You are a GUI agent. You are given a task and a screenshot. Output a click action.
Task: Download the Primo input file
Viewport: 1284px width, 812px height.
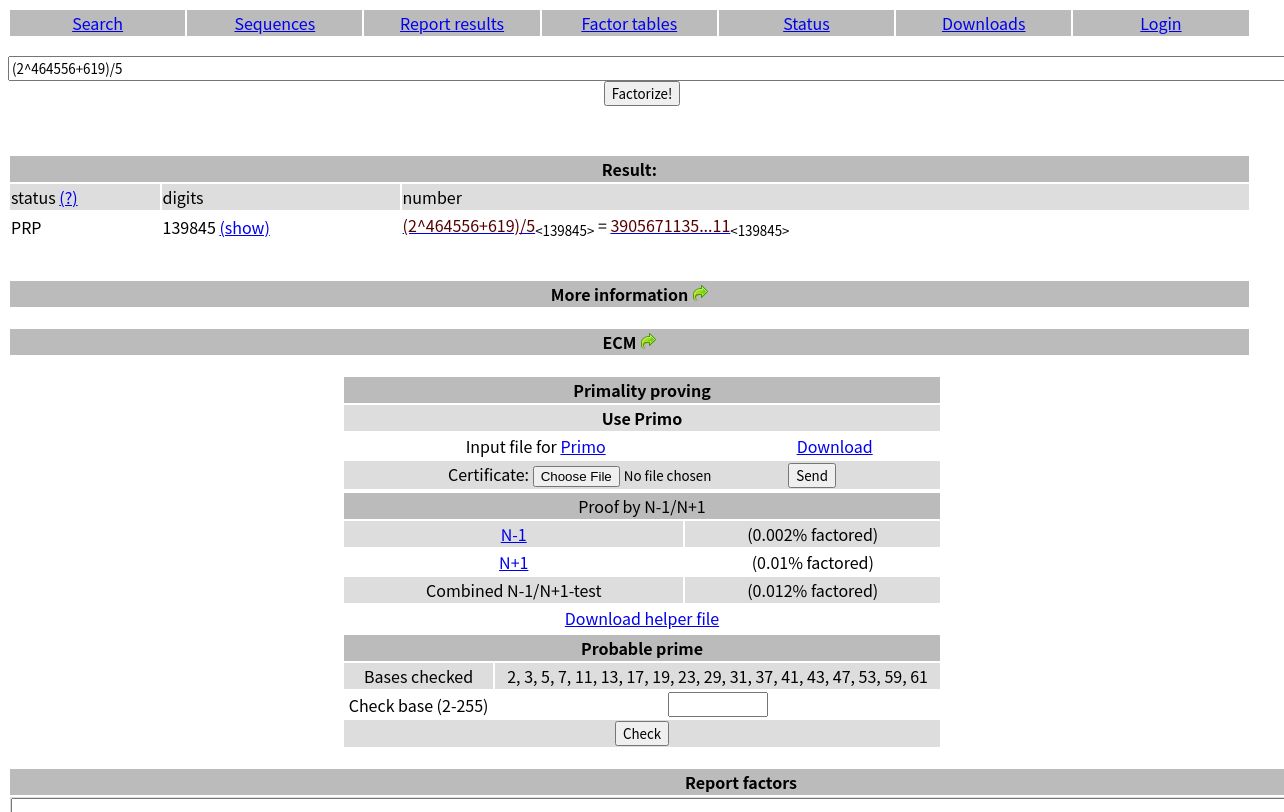coord(834,447)
